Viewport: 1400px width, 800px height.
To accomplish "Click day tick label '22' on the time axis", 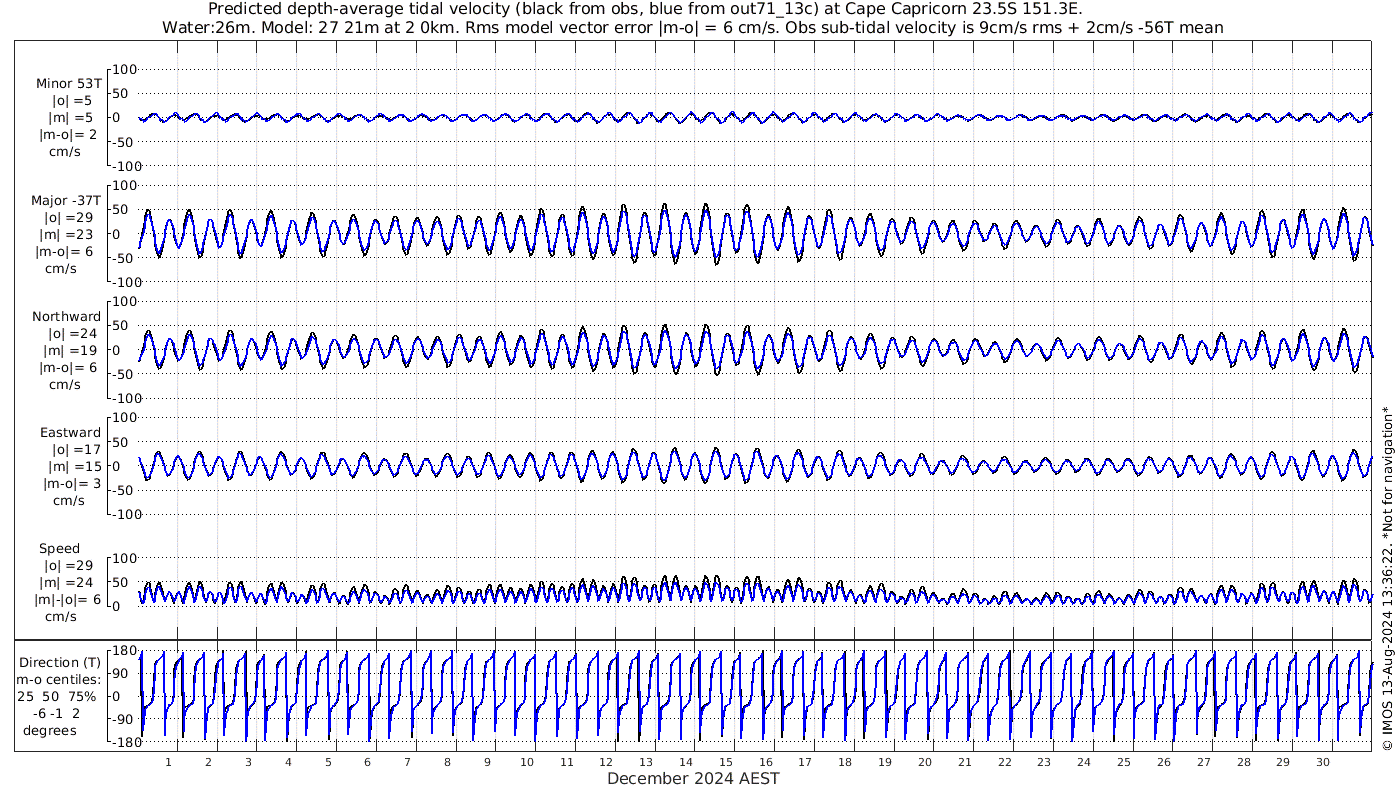I will [1004, 762].
